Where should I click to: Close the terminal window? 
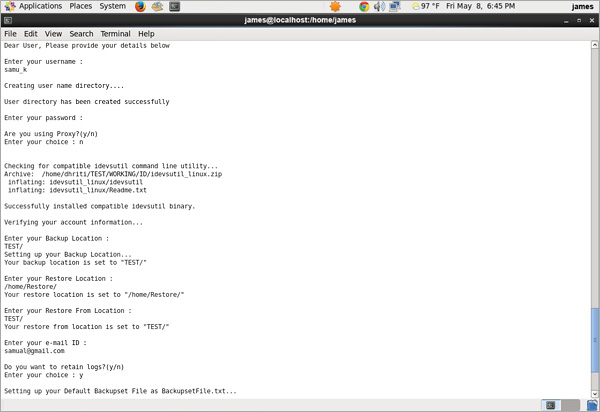pos(592,21)
